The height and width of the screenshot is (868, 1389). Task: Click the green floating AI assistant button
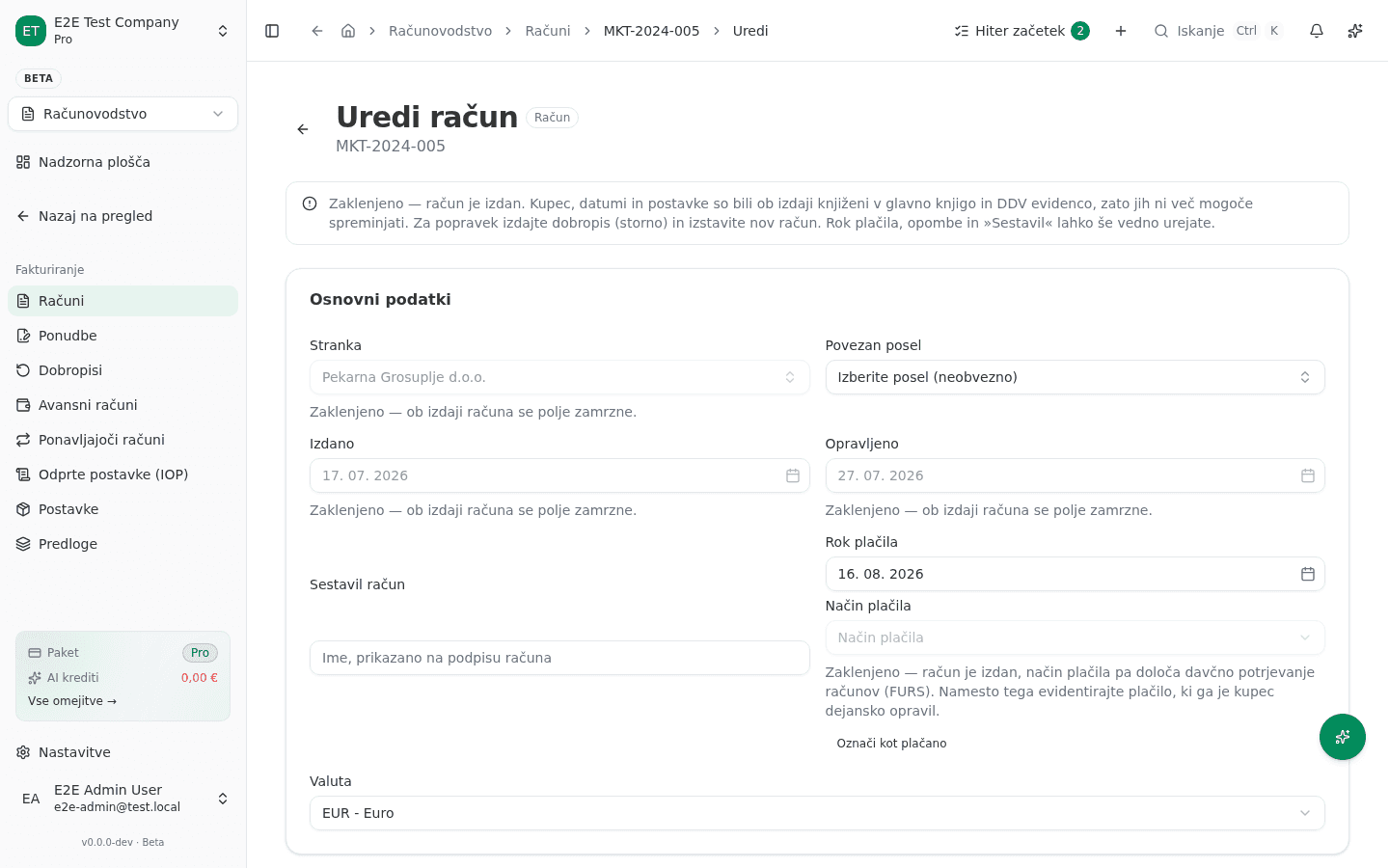[x=1342, y=737]
